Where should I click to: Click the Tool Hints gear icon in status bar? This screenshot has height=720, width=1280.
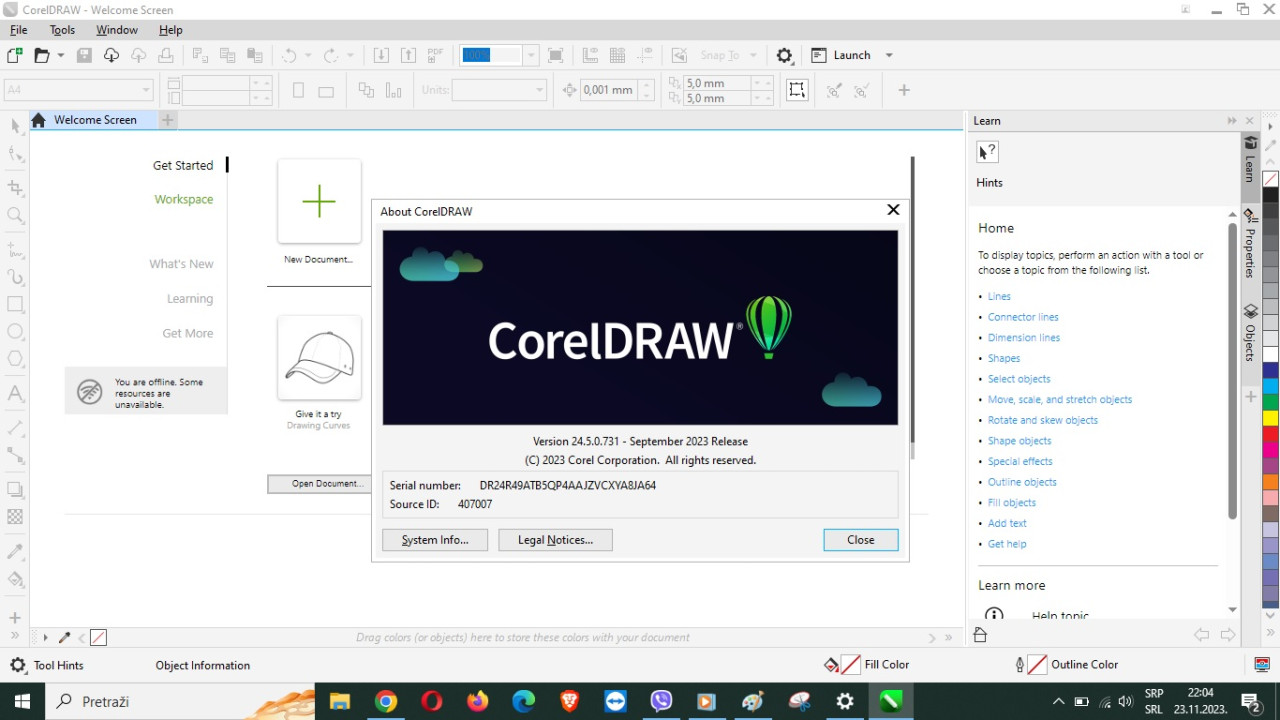pos(18,665)
